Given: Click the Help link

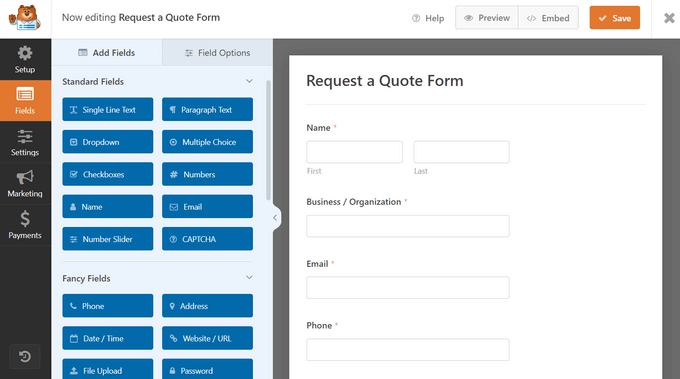Looking at the screenshot, I should [x=428, y=18].
